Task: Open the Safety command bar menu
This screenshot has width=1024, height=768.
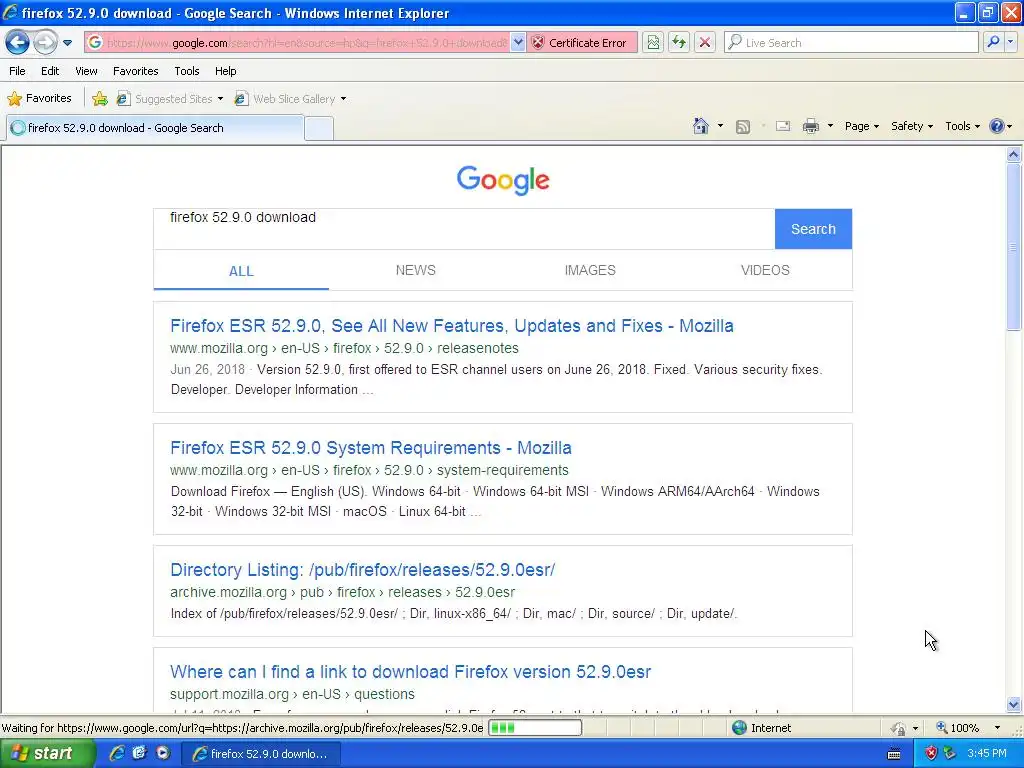Action: [x=912, y=126]
